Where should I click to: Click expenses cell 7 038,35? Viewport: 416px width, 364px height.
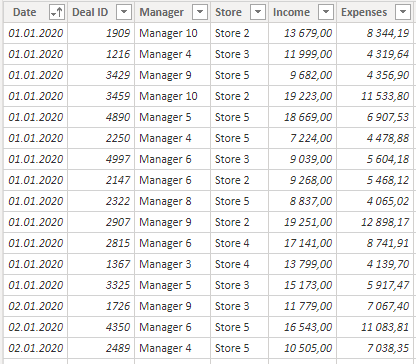tap(375, 348)
